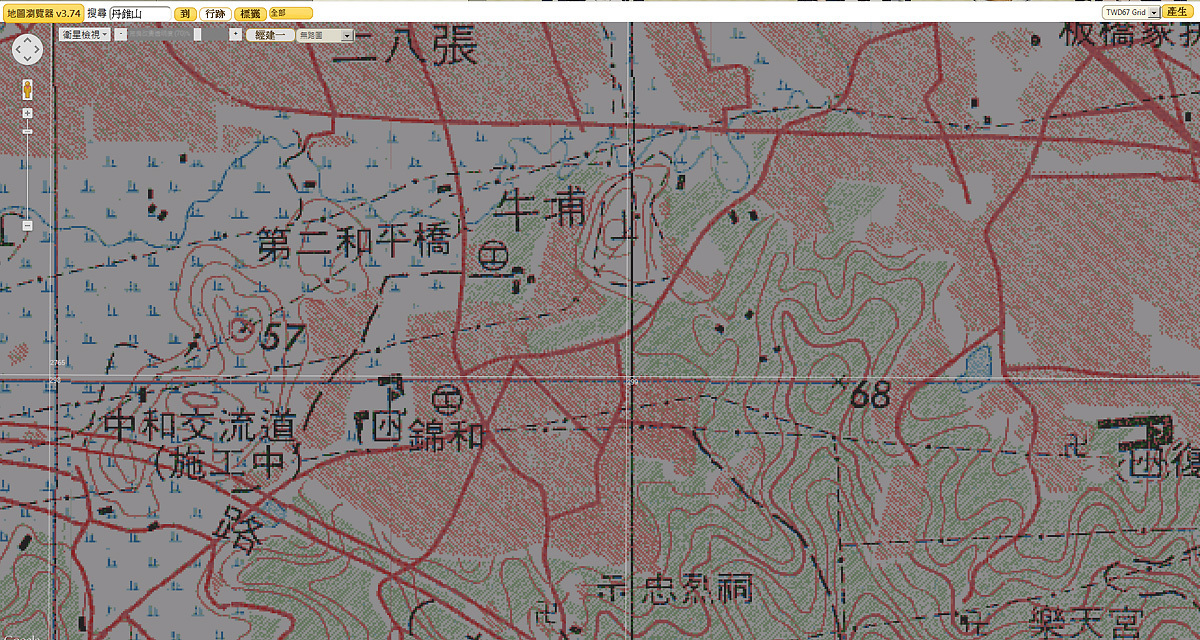Click the 標籤 label button
The height and width of the screenshot is (640, 1200).
click(250, 14)
